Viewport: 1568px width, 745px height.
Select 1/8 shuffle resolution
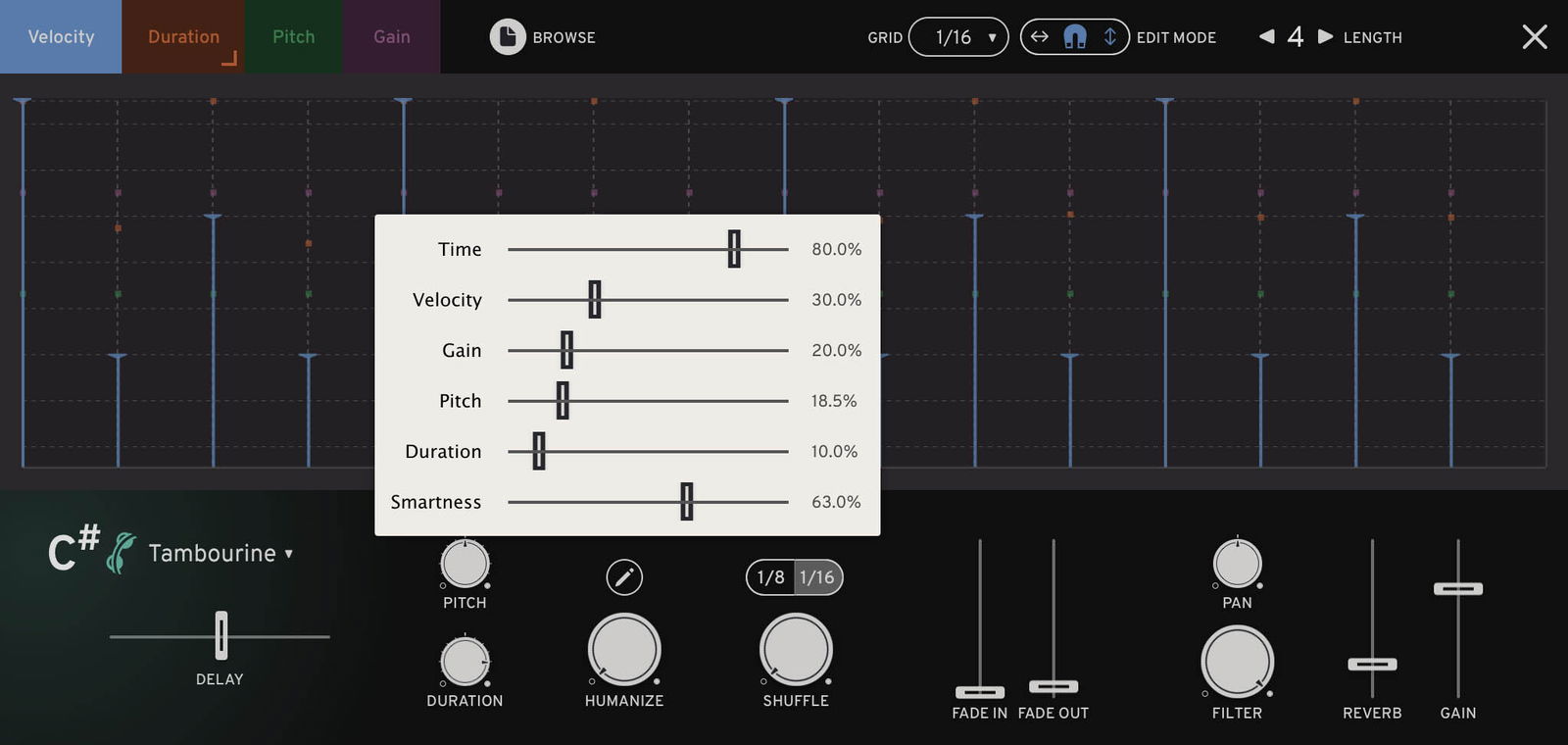(x=770, y=577)
